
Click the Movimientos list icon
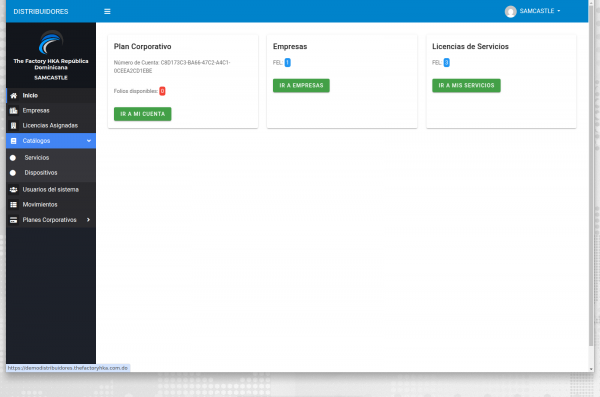pos(13,205)
